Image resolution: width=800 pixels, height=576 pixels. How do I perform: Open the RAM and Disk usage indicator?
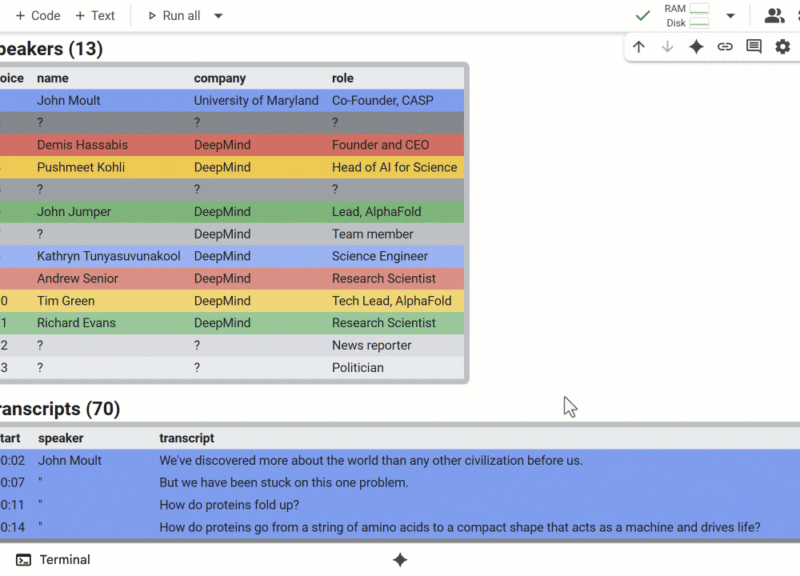pyautogui.click(x=687, y=16)
